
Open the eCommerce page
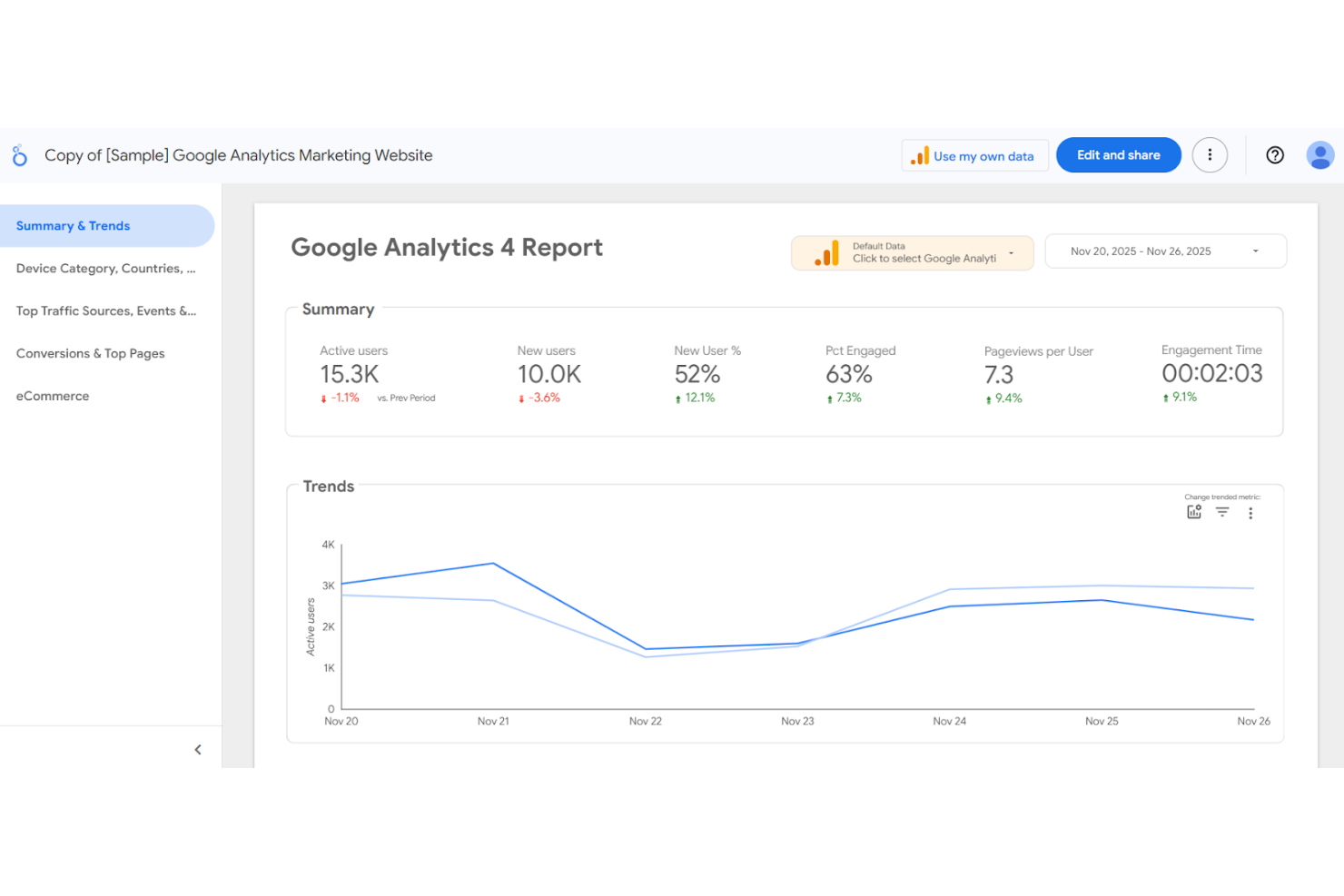107,396
